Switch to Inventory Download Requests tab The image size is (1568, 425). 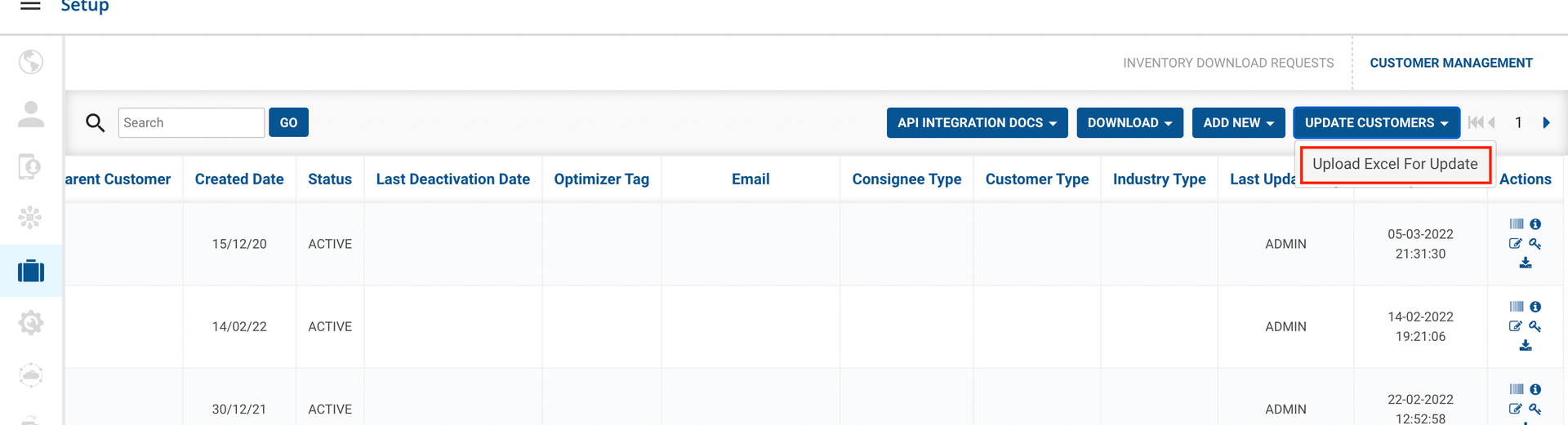pyautogui.click(x=1228, y=63)
